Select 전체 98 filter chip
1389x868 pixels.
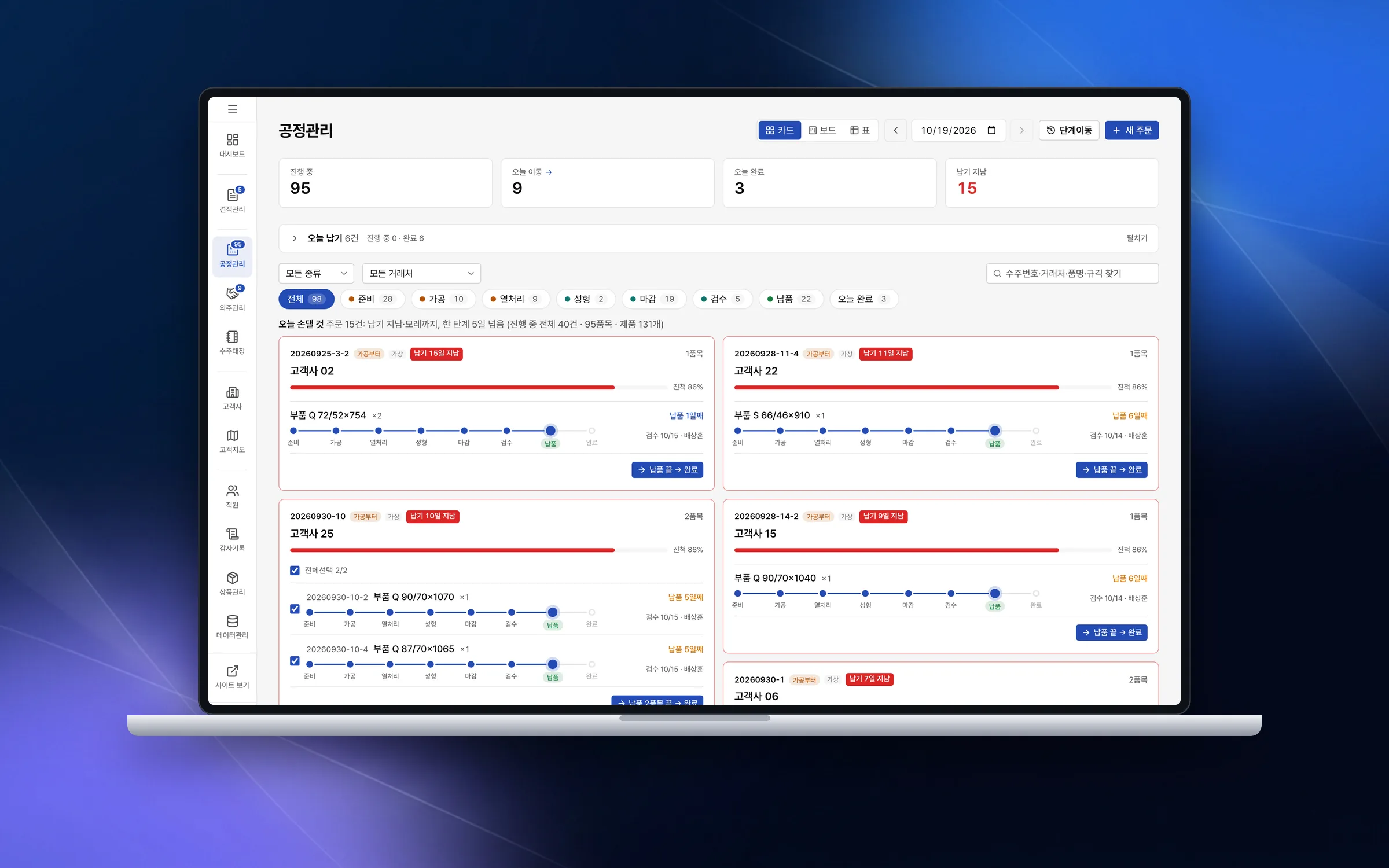pyautogui.click(x=306, y=299)
